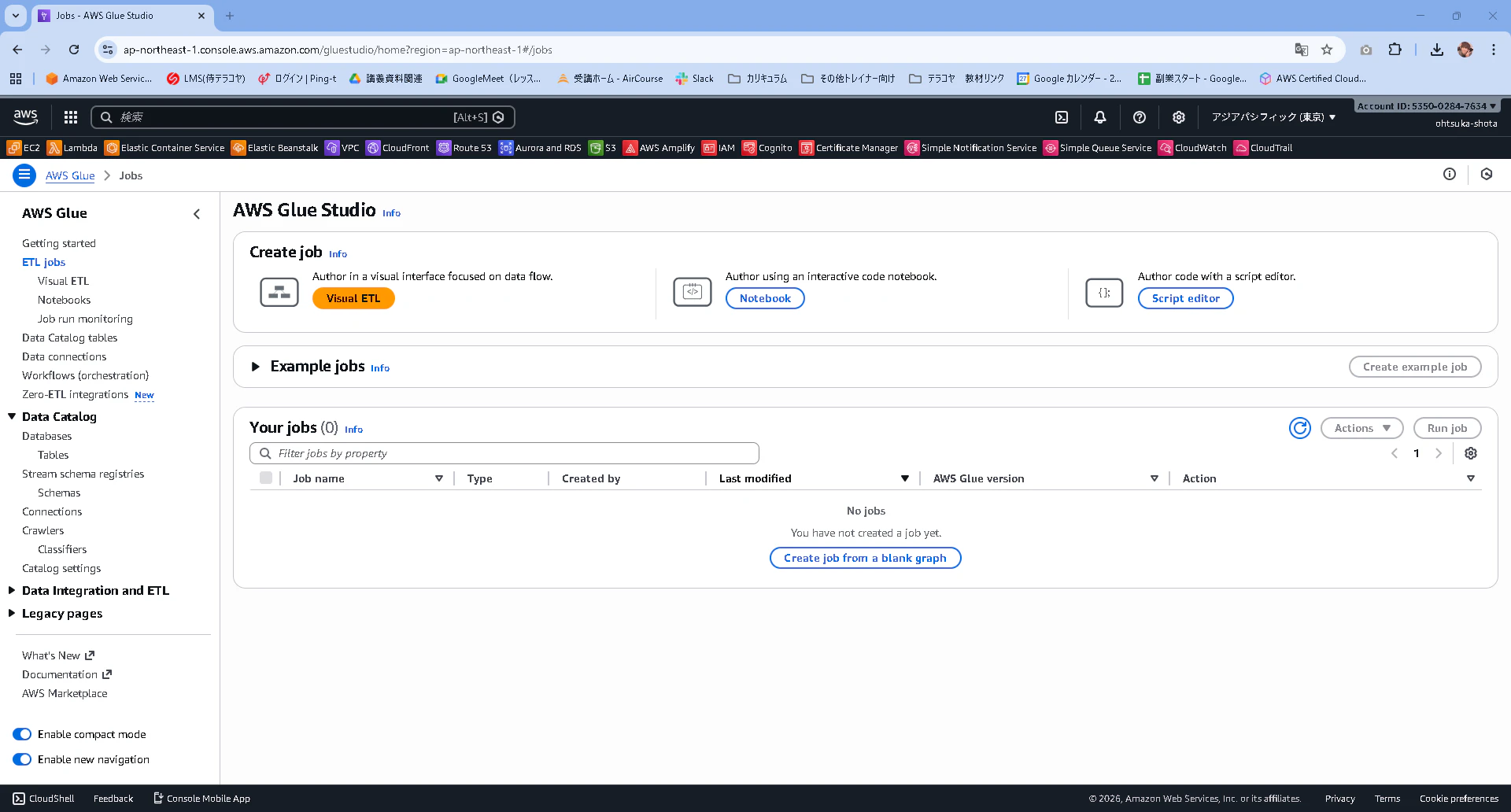Click the Visual ETL flow diagram icon
This screenshot has height=812, width=1511.
click(279, 292)
